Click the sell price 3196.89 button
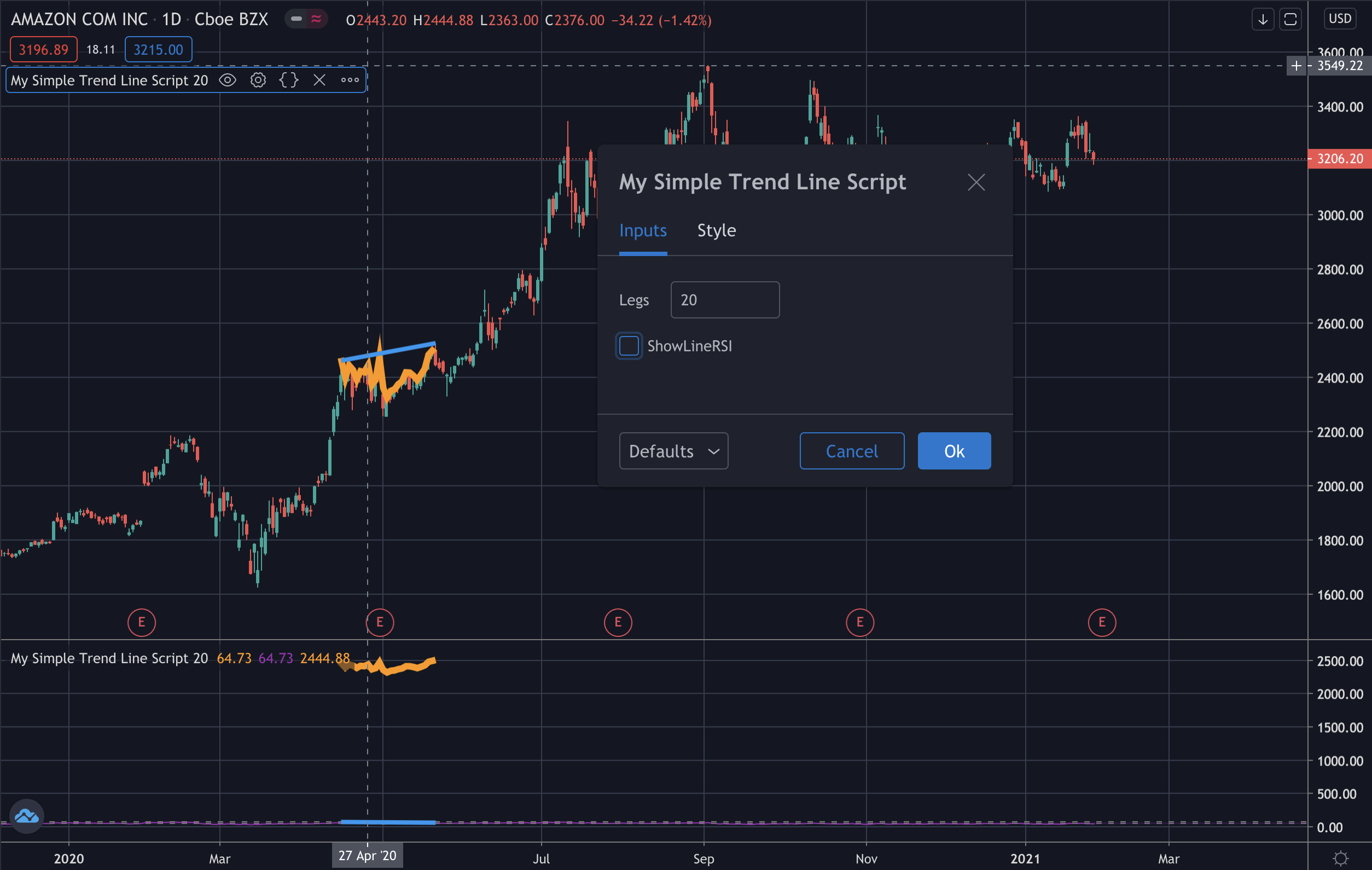 (x=43, y=50)
